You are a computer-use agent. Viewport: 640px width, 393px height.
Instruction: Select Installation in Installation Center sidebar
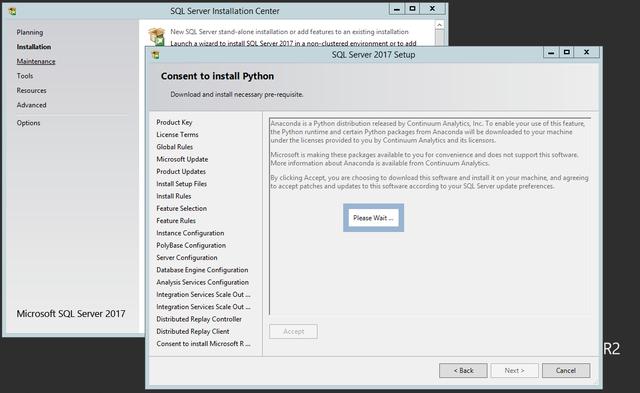34,47
